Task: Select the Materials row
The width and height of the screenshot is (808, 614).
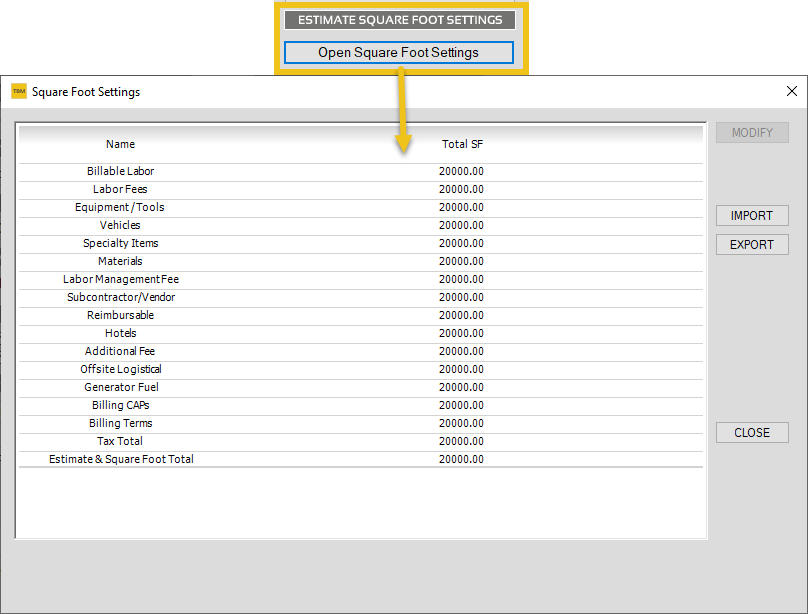Action: 361,262
